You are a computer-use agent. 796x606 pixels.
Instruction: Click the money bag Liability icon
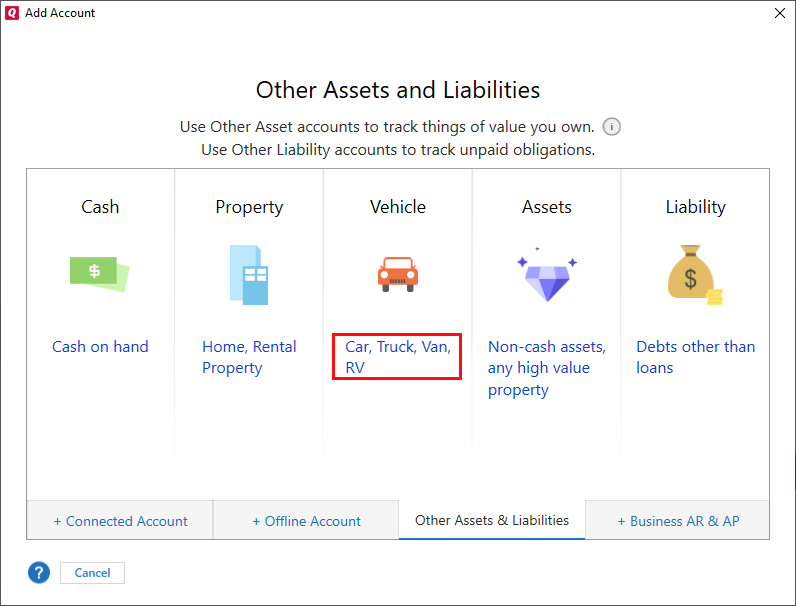(694, 274)
